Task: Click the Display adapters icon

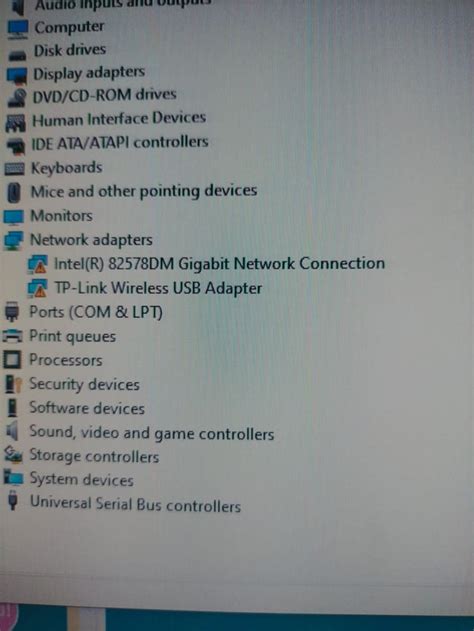Action: [17, 76]
